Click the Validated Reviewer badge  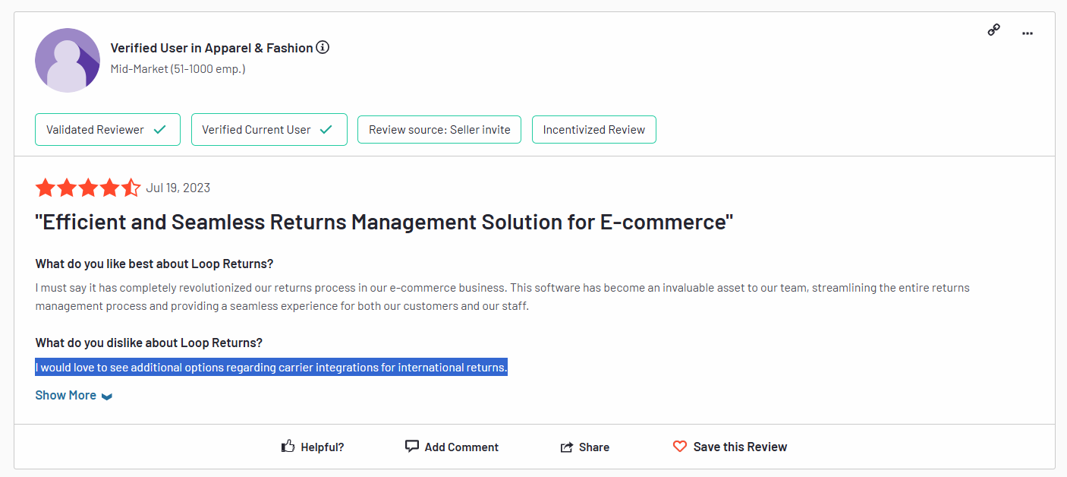tap(108, 129)
